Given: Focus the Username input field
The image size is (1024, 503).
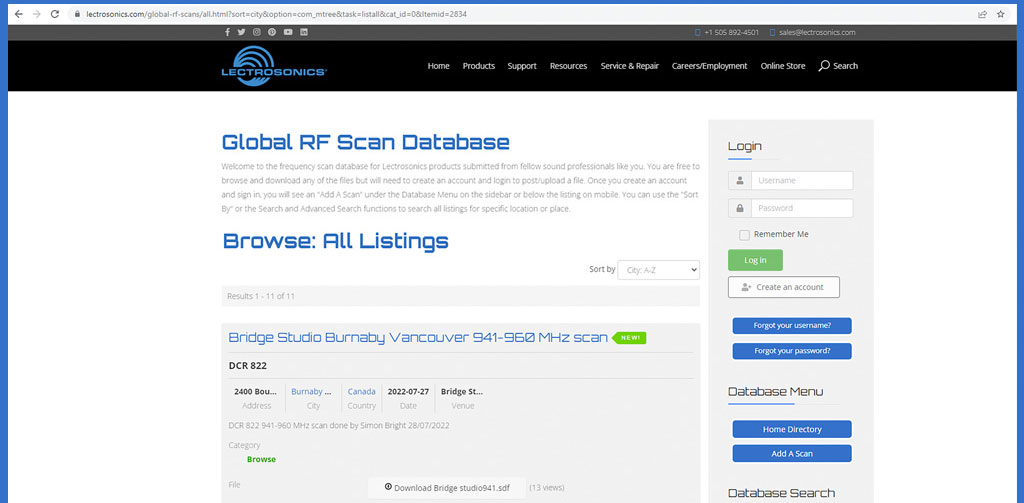Looking at the screenshot, I should (x=802, y=180).
